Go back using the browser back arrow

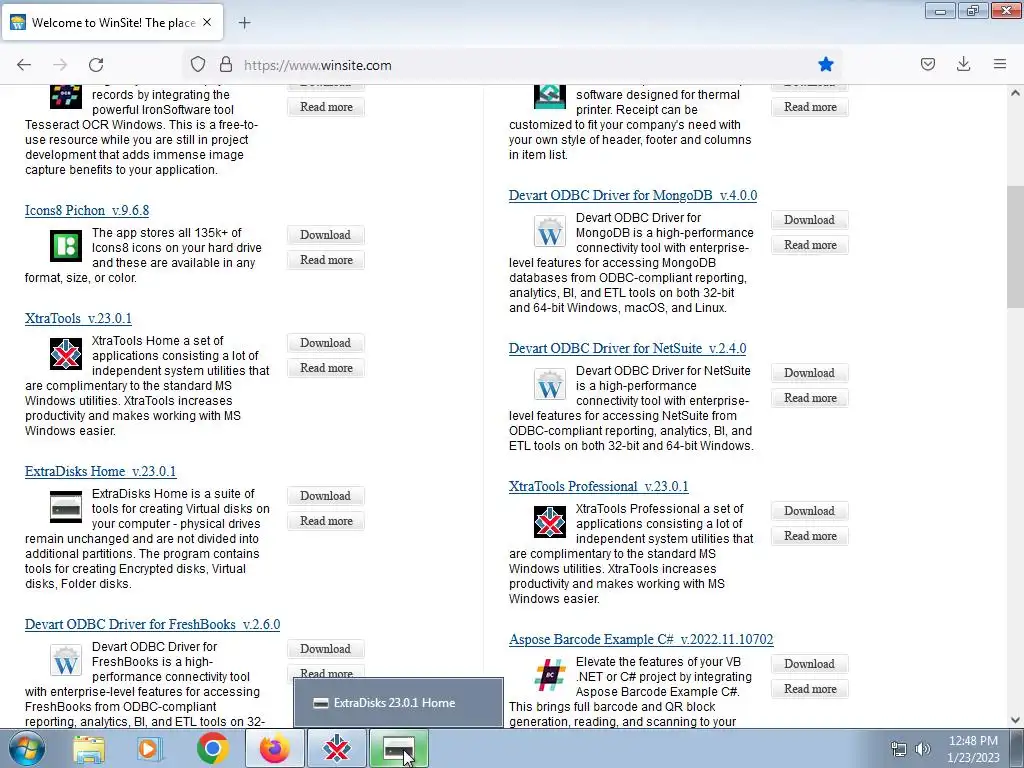point(24,65)
